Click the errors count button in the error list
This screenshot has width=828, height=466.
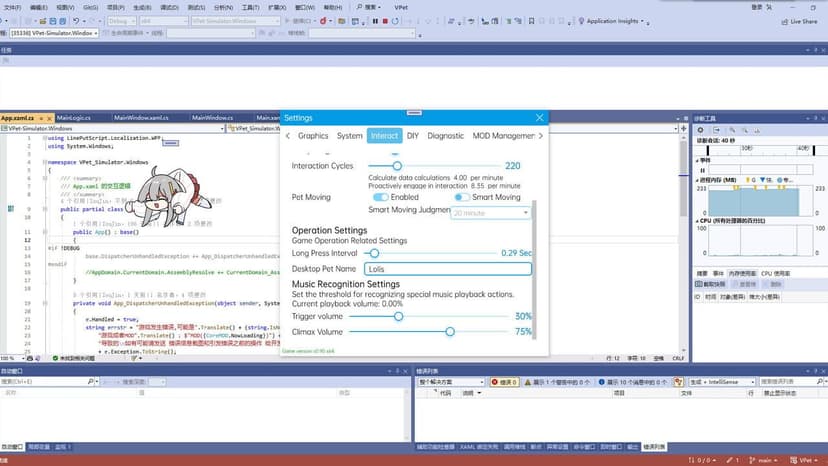click(x=504, y=381)
